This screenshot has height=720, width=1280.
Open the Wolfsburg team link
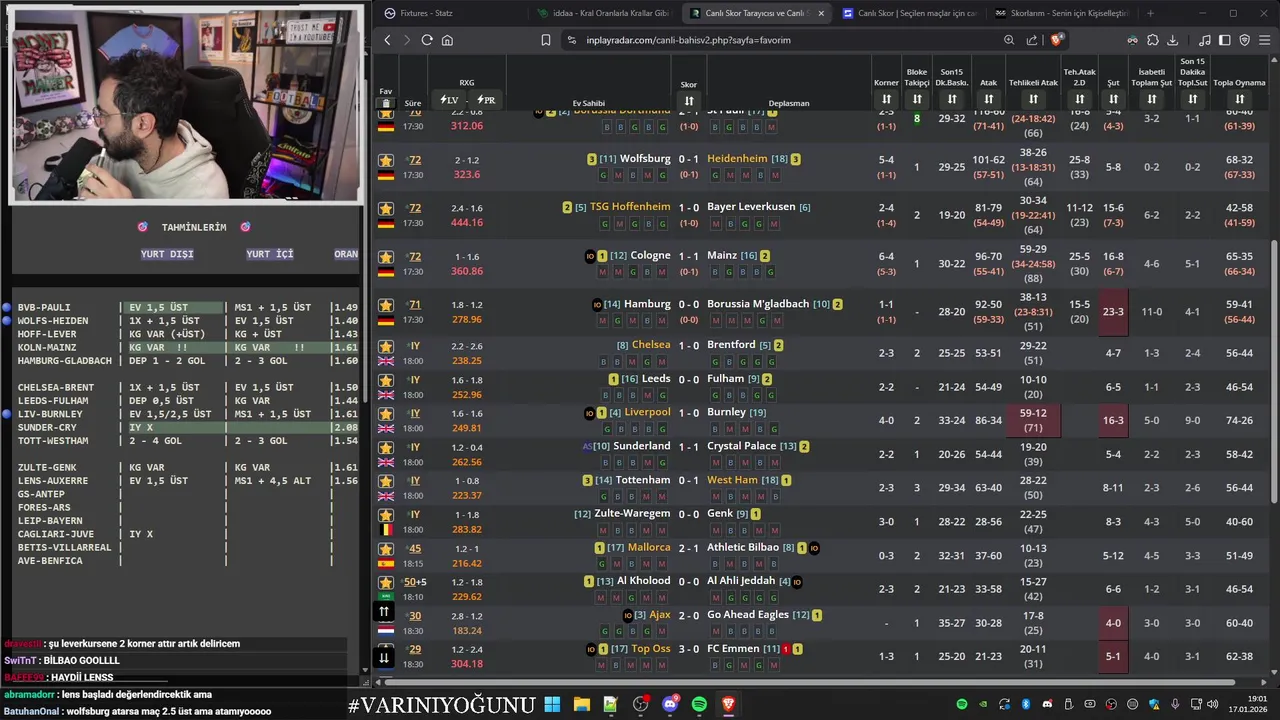tap(645, 159)
